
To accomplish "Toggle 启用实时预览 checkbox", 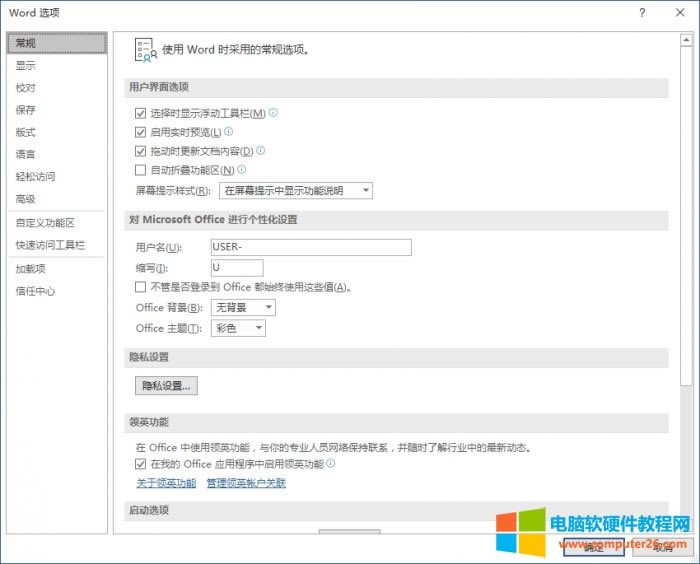I will (x=140, y=132).
